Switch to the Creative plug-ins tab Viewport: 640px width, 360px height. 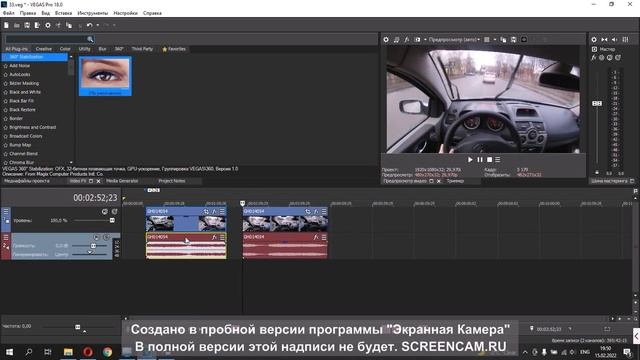(44, 49)
